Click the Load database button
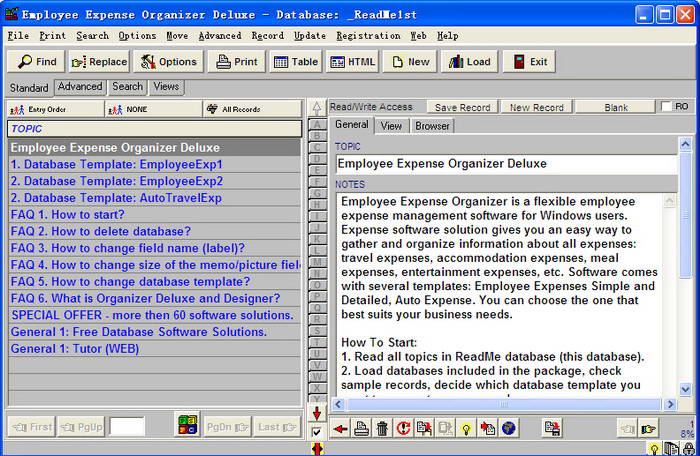The height and width of the screenshot is (456, 700). pos(469,62)
